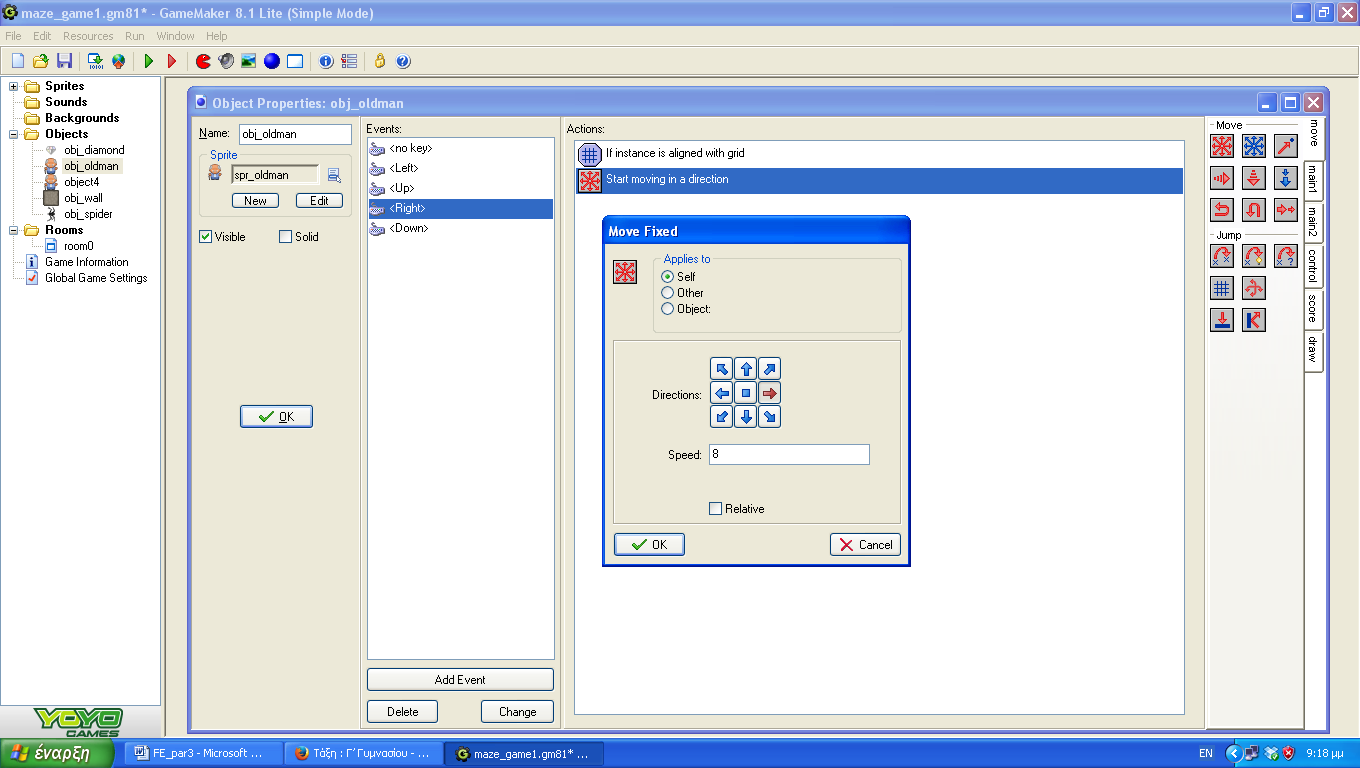Screen dimensions: 1360x768
Task: Create a background using the landscape icon
Action: tap(249, 61)
